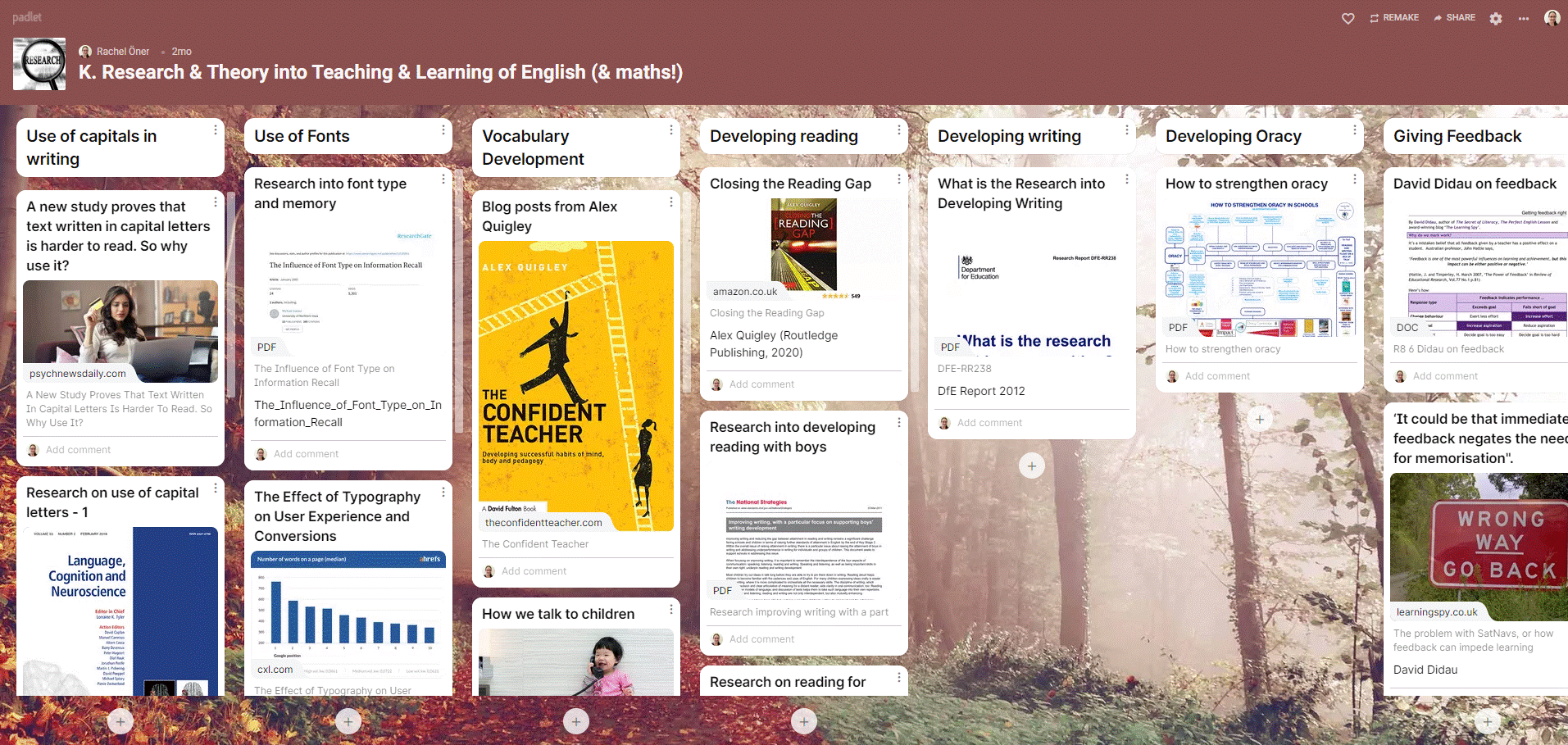Open The Confident Teacher book cover
This screenshot has height=745, width=1568.
pyautogui.click(x=576, y=386)
